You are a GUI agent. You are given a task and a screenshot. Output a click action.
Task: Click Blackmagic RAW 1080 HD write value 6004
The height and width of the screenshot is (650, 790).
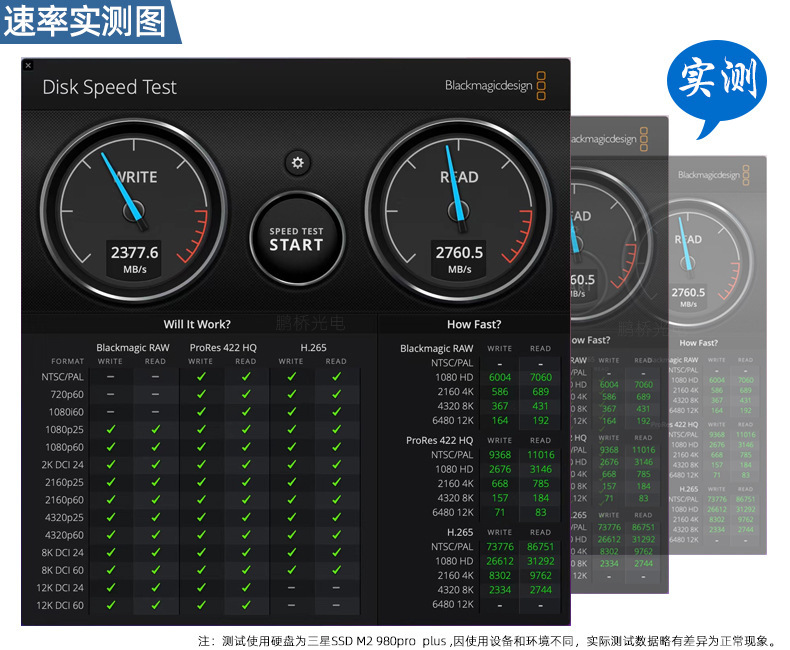(500, 377)
